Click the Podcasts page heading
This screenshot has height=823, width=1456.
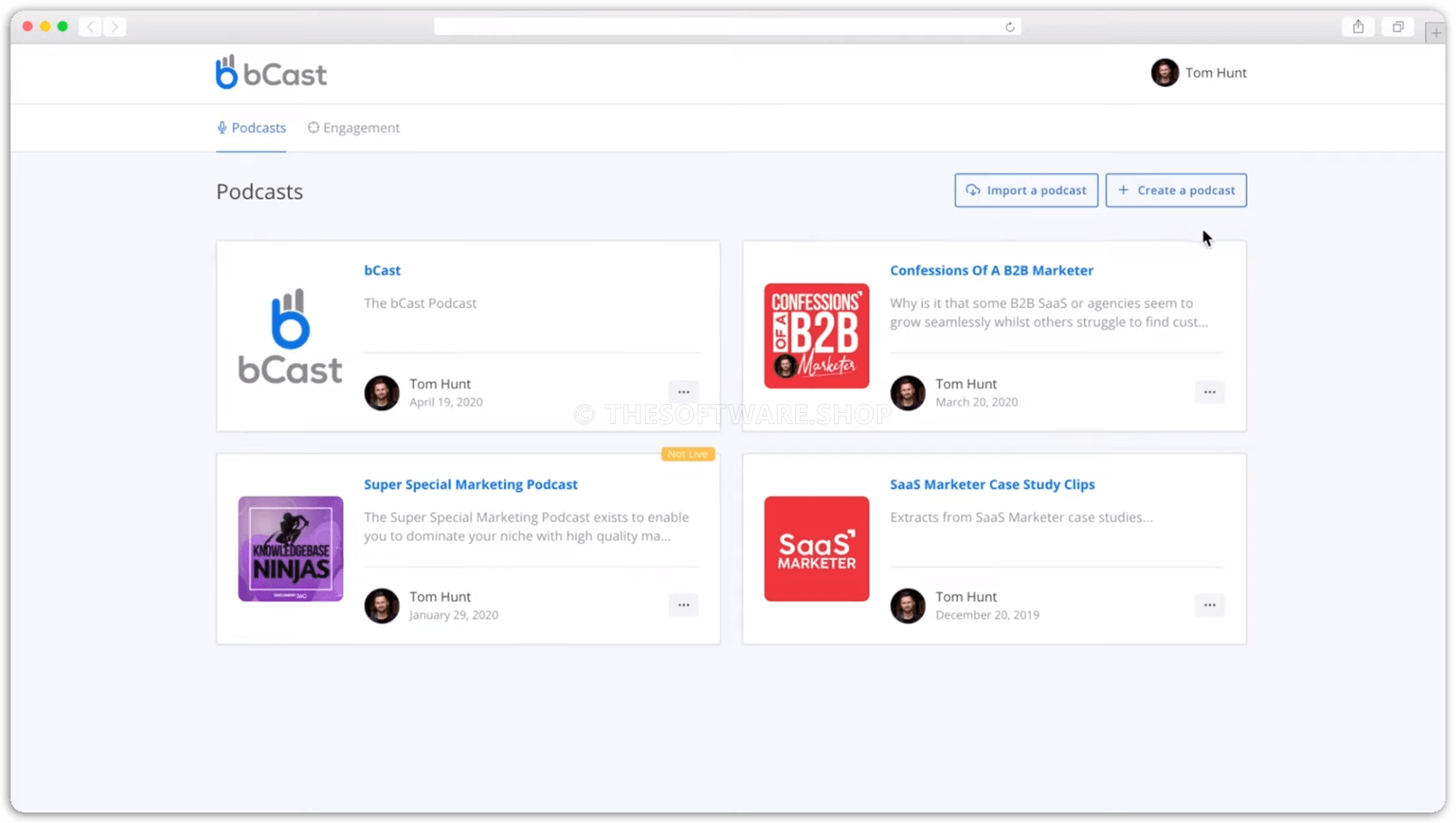[x=260, y=192]
